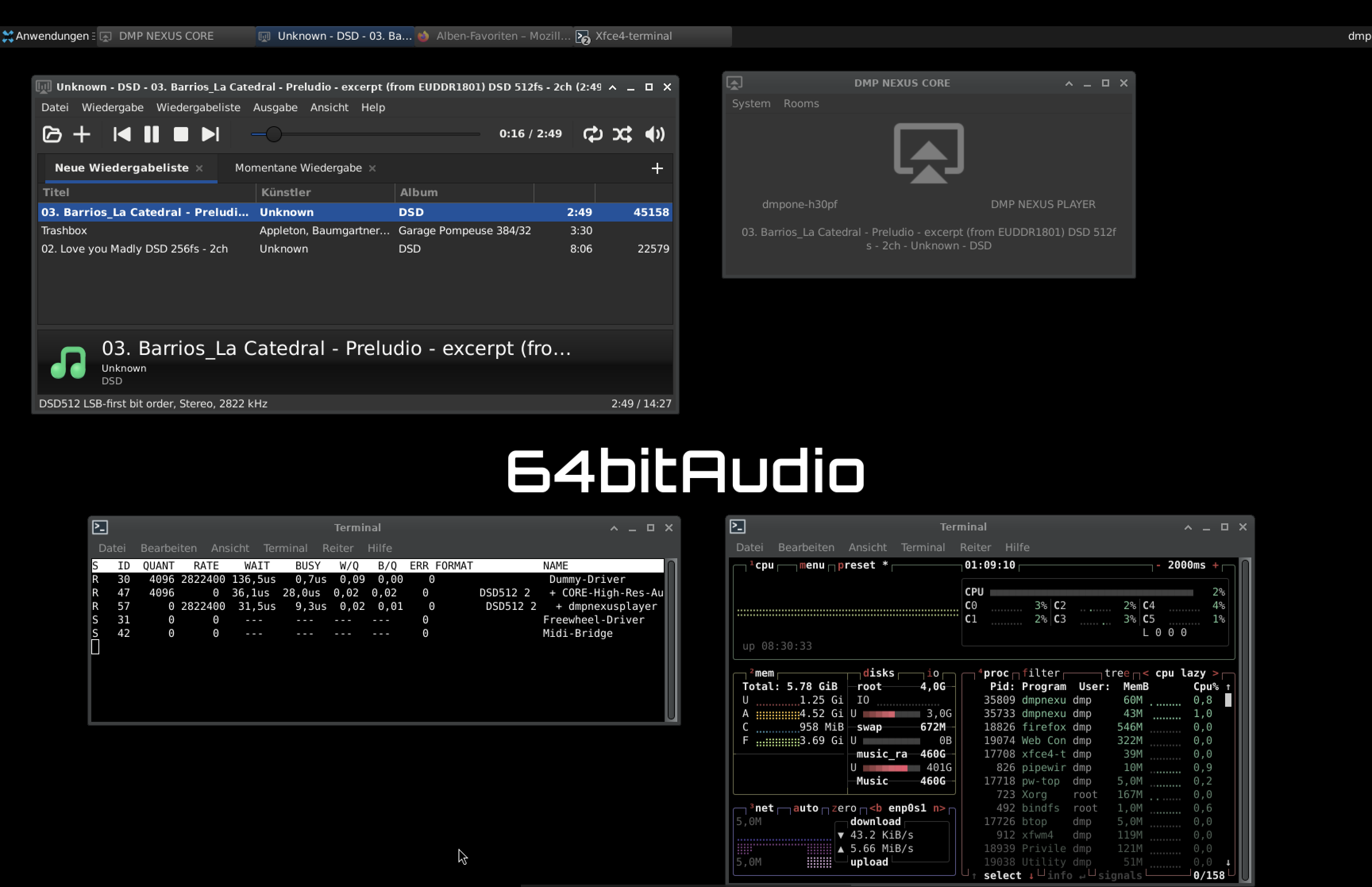Click the dmpone-h30pf device label
This screenshot has width=1372, height=887.
pyautogui.click(x=799, y=204)
